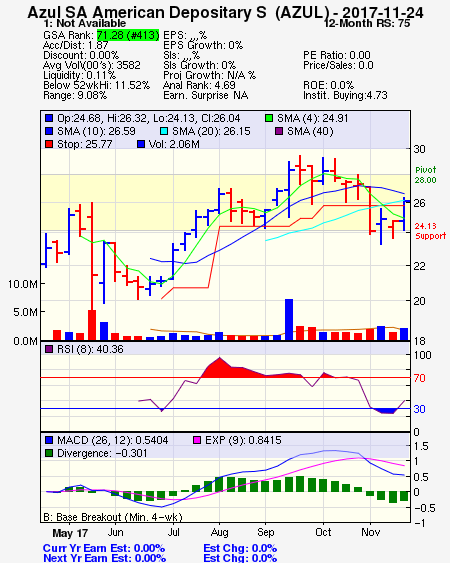Click the Below 52wkHi: 11.52% text
This screenshot has width=450, height=563.
(x=96, y=85)
